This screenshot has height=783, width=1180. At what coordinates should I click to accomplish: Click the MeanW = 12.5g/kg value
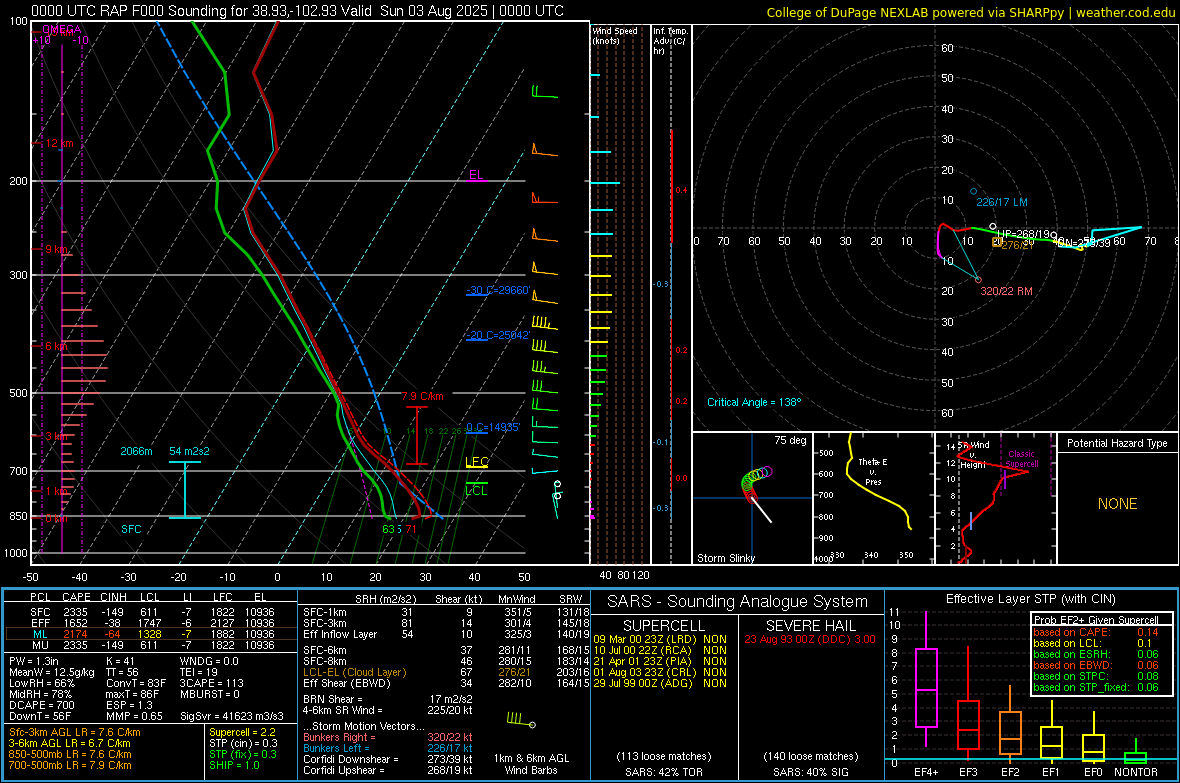point(51,672)
